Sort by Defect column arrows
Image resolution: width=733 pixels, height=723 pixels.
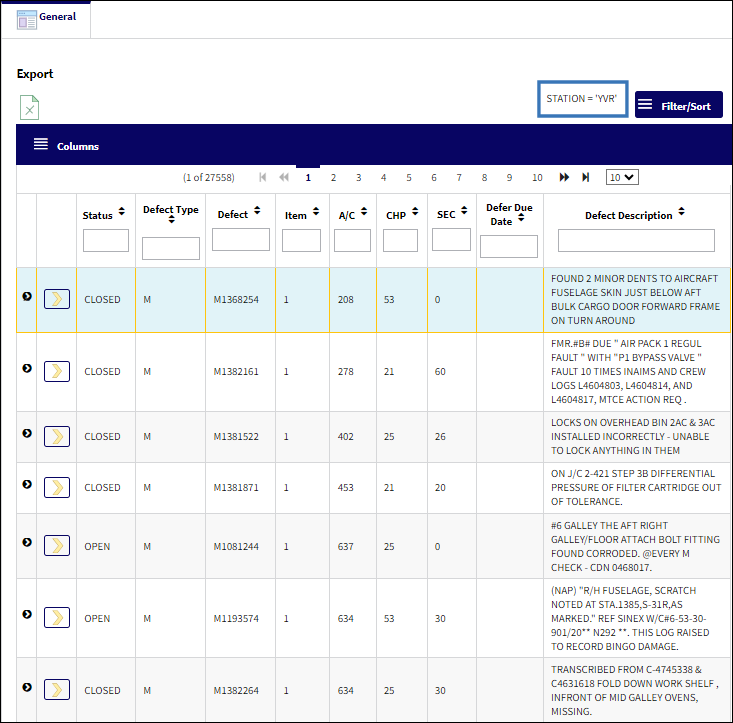pos(257,210)
